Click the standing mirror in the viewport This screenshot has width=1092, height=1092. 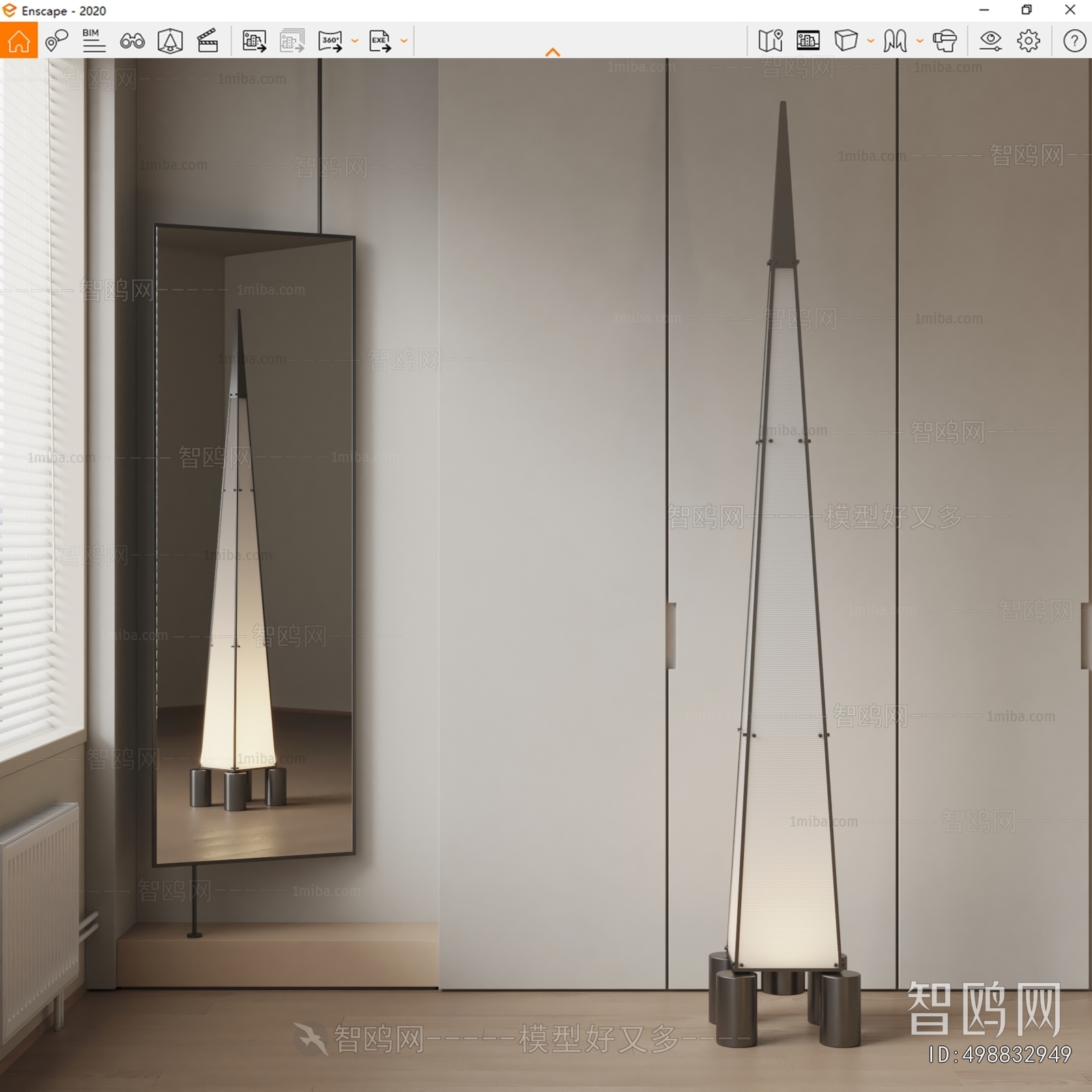(254, 546)
